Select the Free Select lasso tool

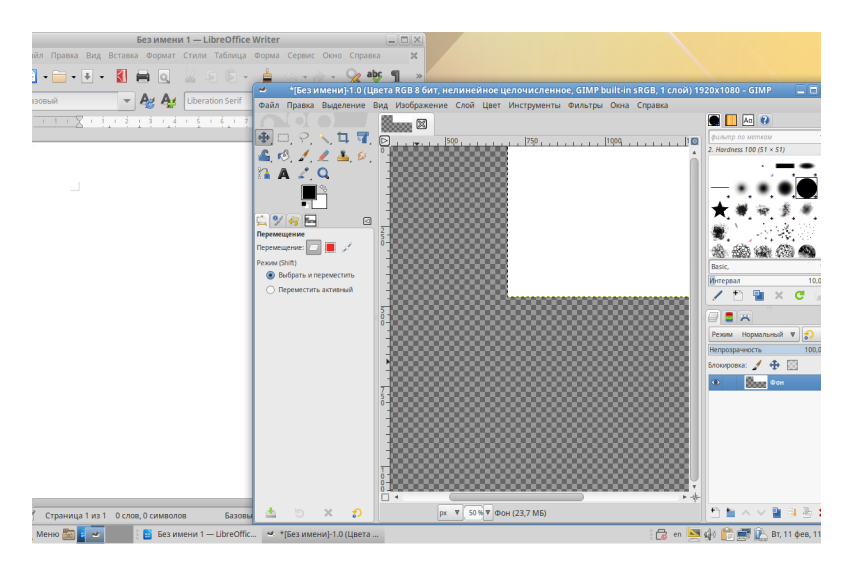coord(304,138)
